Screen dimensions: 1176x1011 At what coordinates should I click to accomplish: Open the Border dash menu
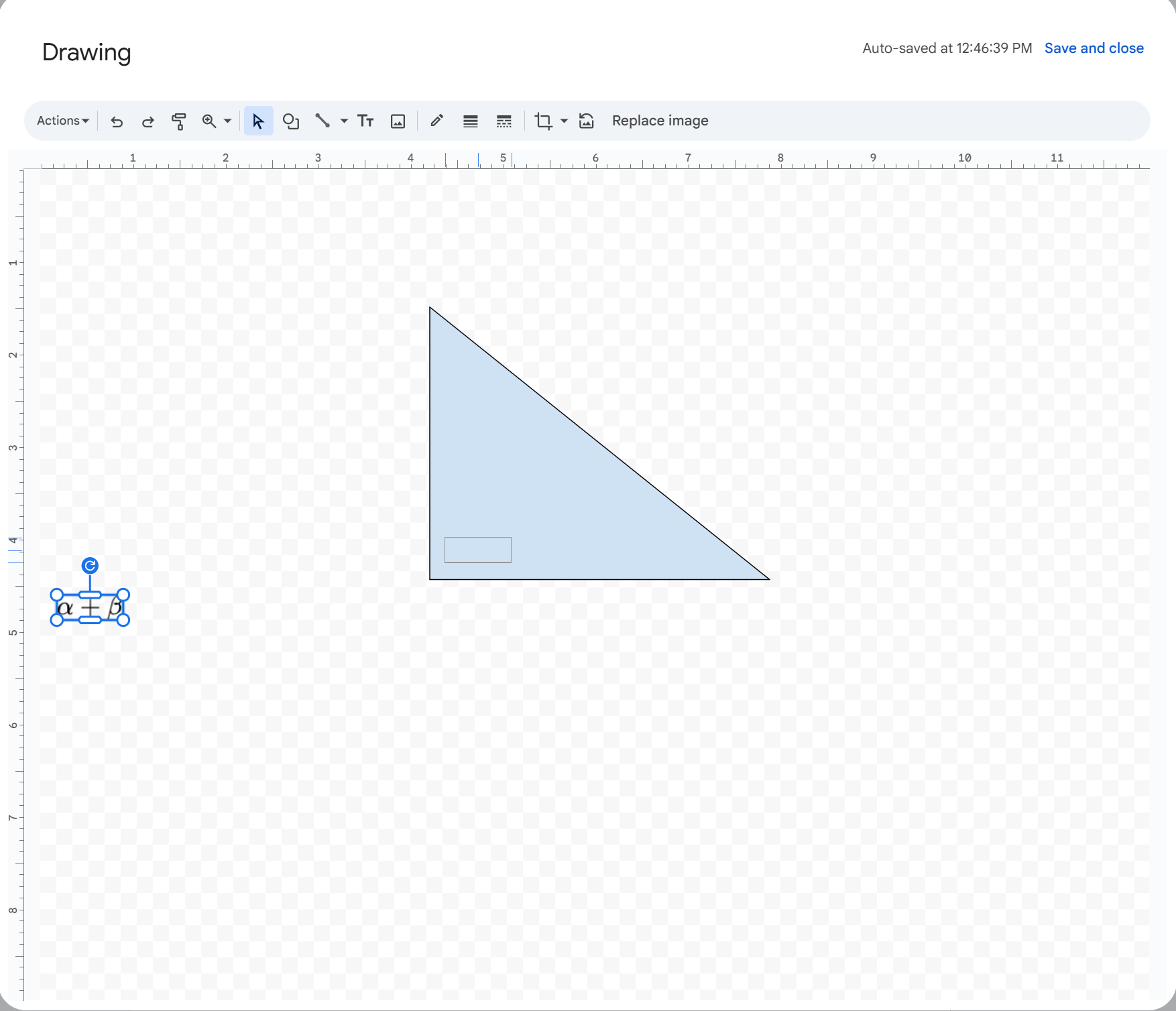pyautogui.click(x=504, y=121)
